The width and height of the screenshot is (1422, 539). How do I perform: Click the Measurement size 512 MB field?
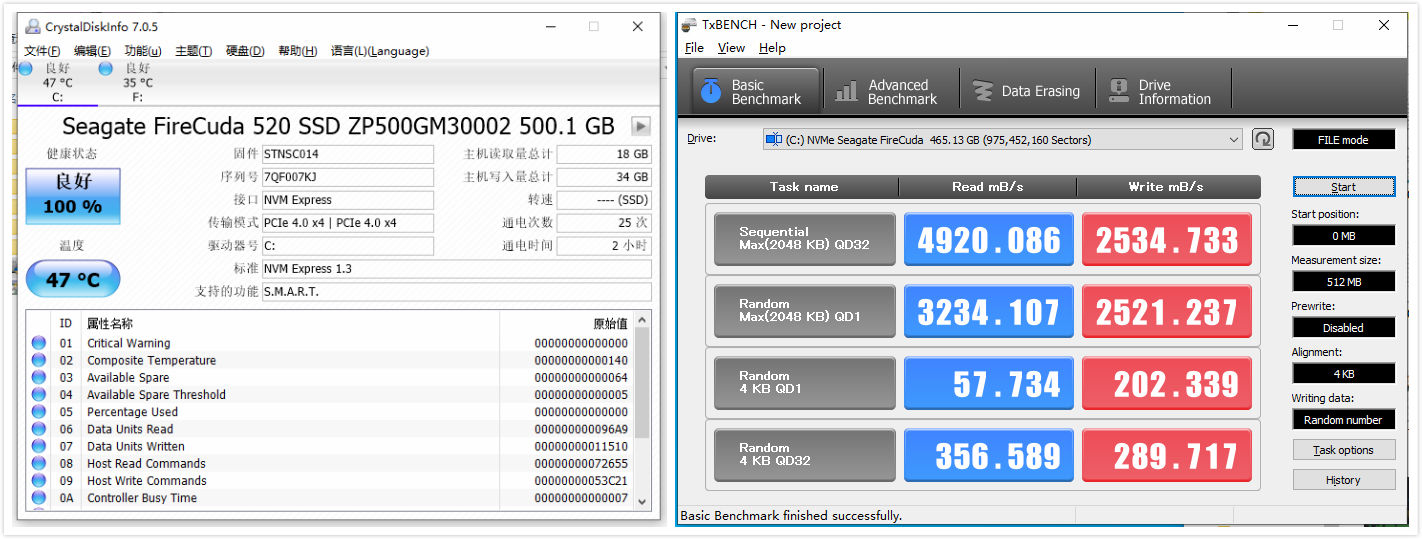pos(1343,282)
